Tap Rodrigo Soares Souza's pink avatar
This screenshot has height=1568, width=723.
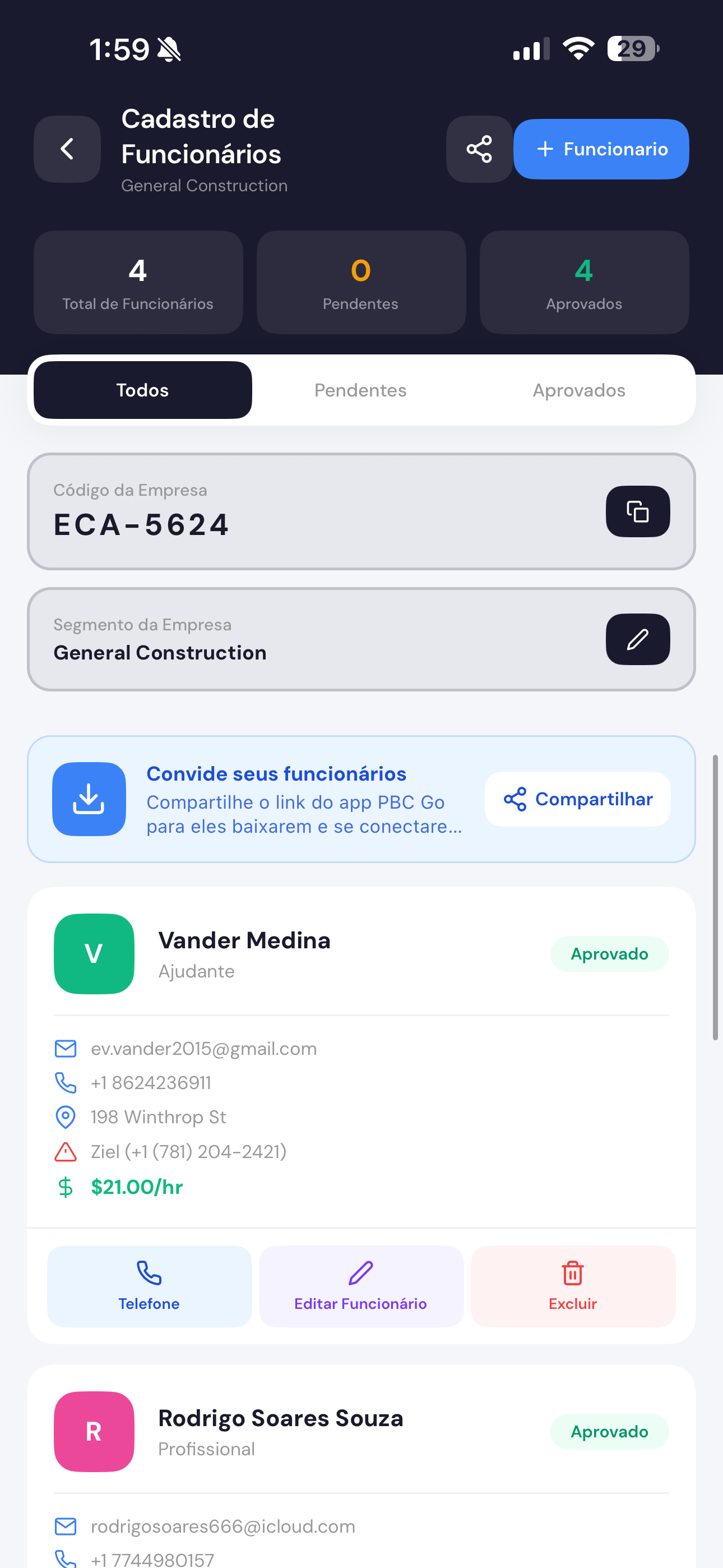point(94,1431)
